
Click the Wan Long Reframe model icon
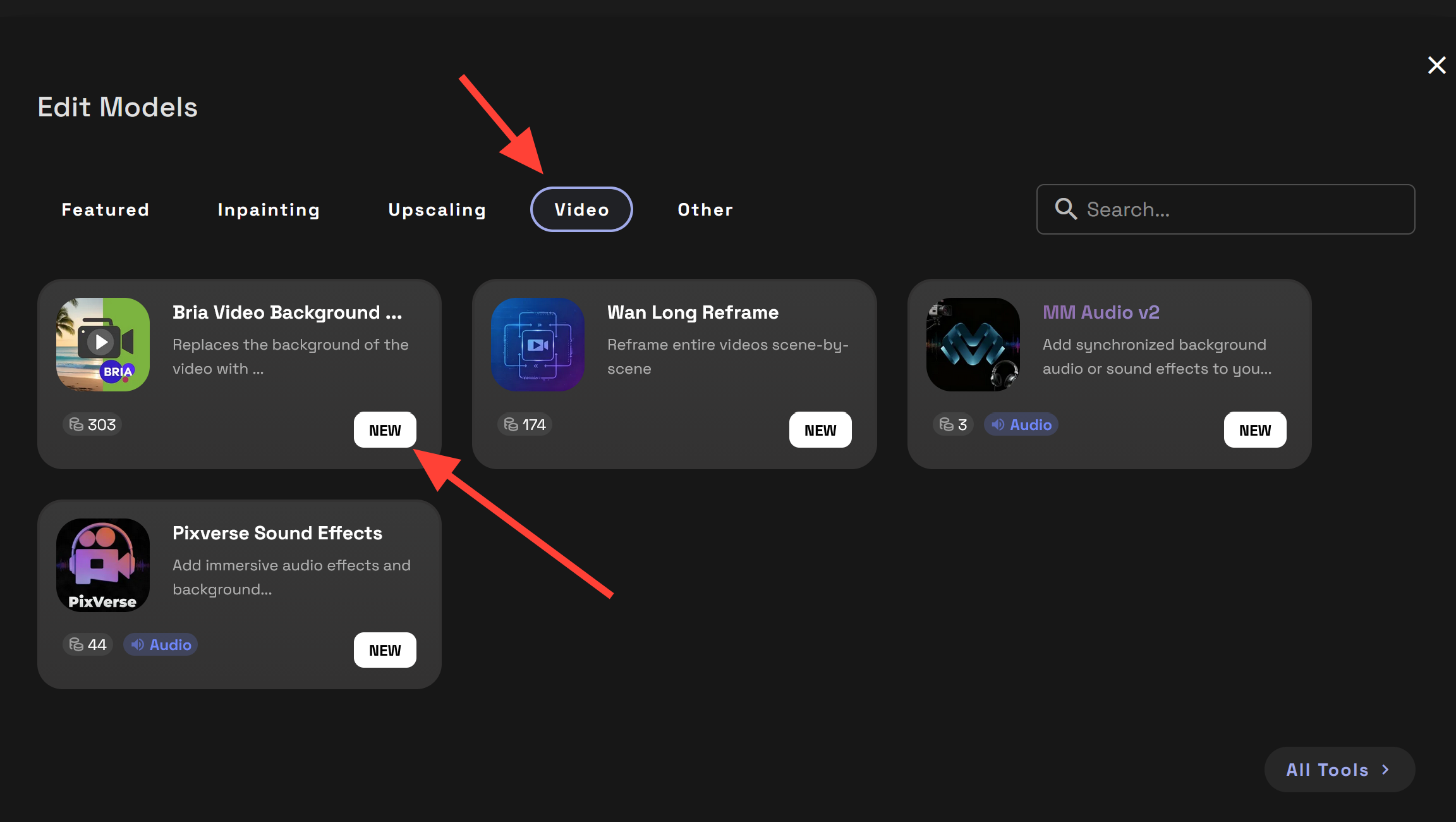[538, 345]
